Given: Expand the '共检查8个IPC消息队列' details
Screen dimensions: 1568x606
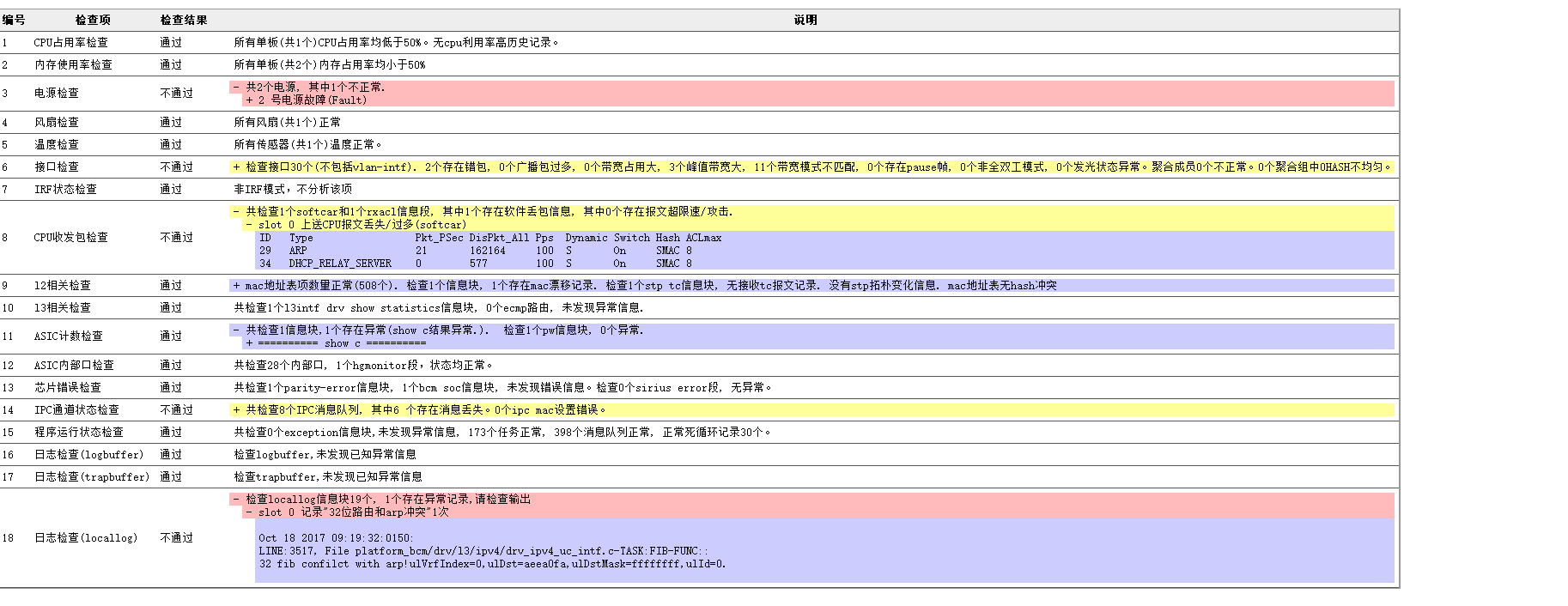Looking at the screenshot, I should click(236, 409).
